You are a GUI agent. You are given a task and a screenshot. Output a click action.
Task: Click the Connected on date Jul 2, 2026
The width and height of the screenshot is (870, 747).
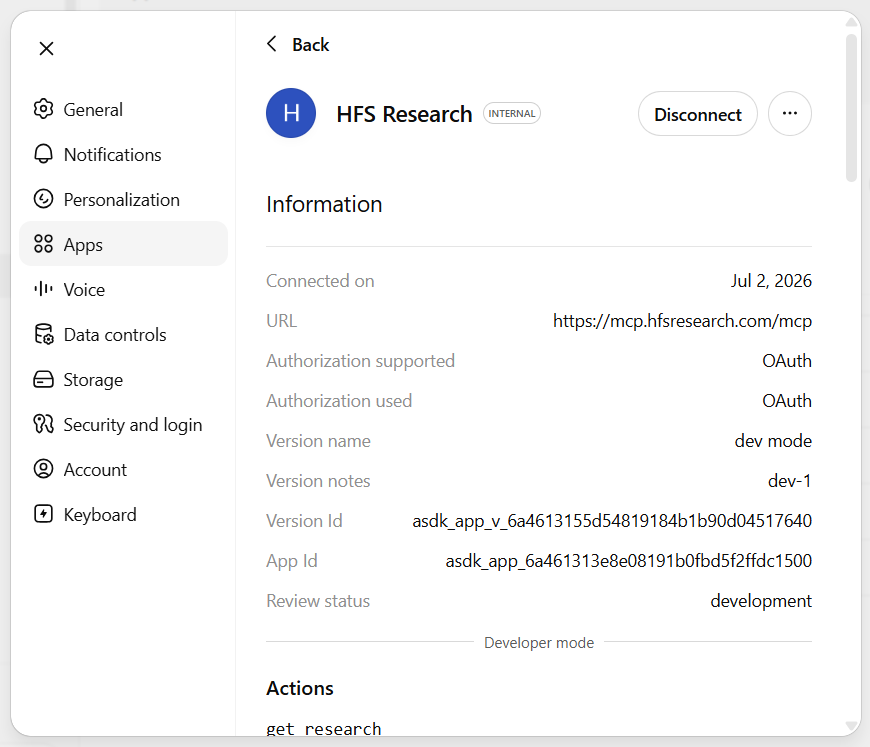(771, 281)
